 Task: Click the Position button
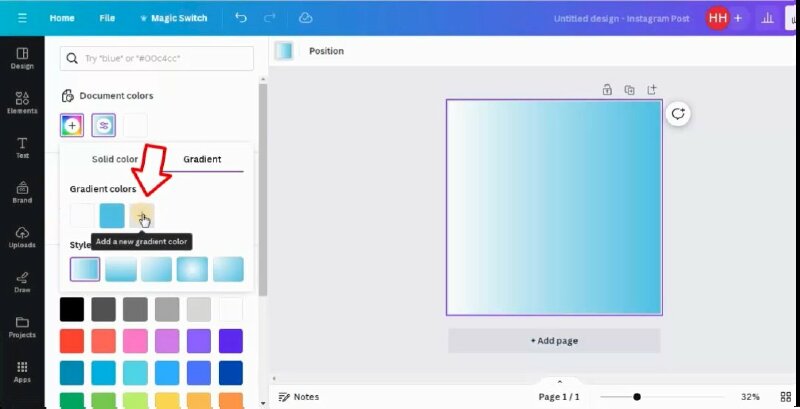click(326, 51)
